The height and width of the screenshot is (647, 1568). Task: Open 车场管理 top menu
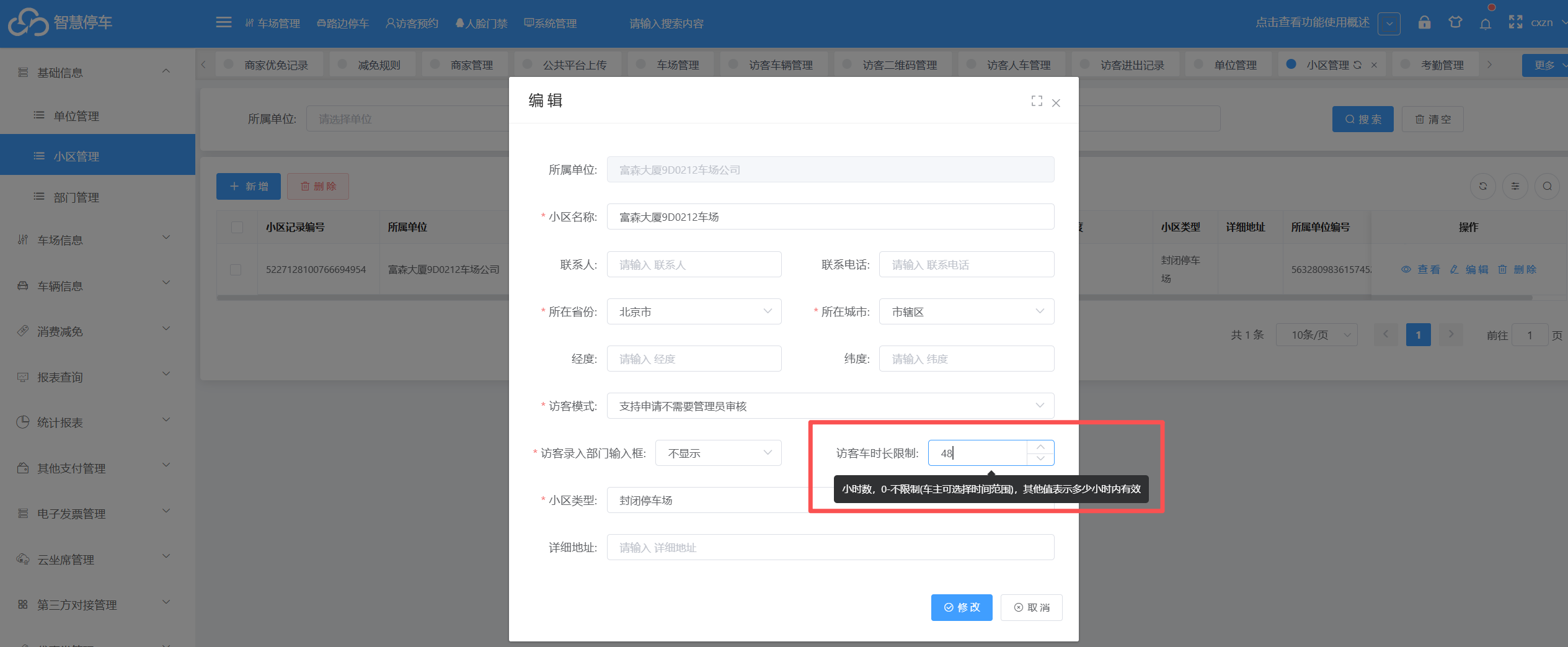click(x=272, y=24)
